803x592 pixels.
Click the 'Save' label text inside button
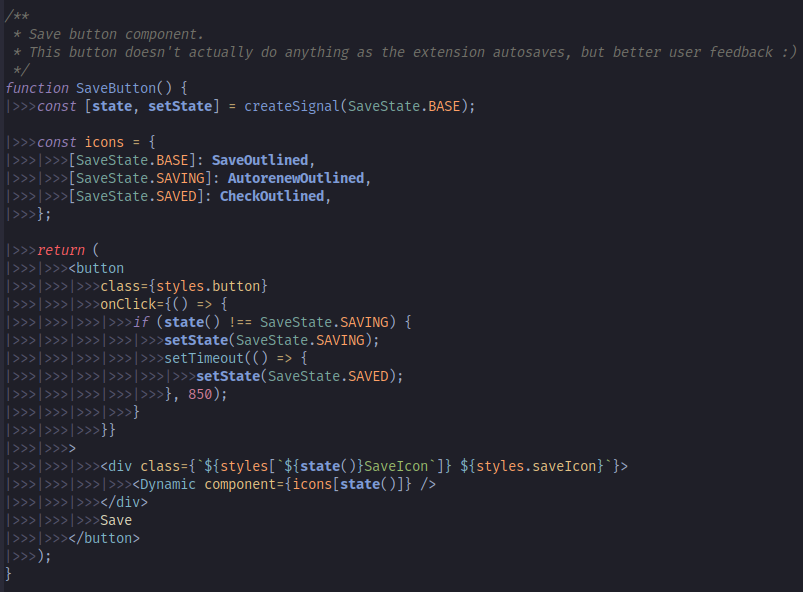116,520
